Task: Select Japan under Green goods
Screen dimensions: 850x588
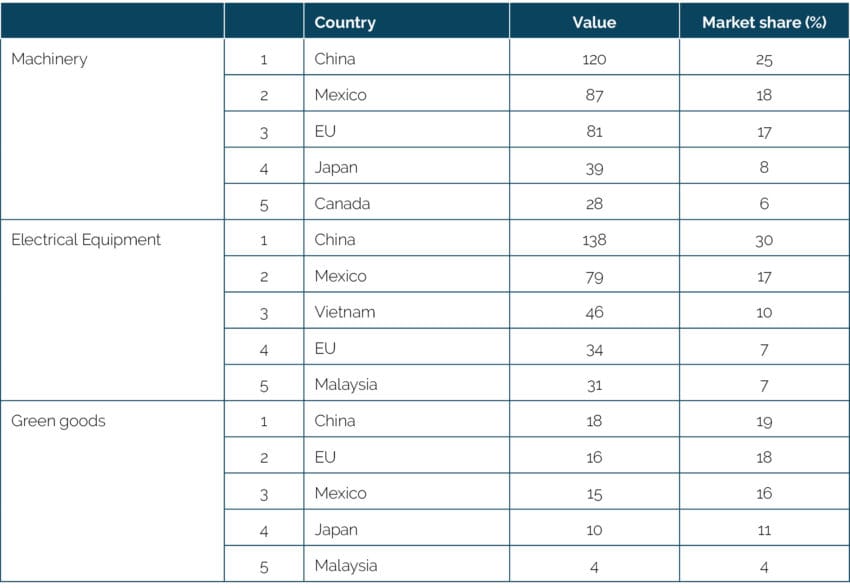Action: 336,529
